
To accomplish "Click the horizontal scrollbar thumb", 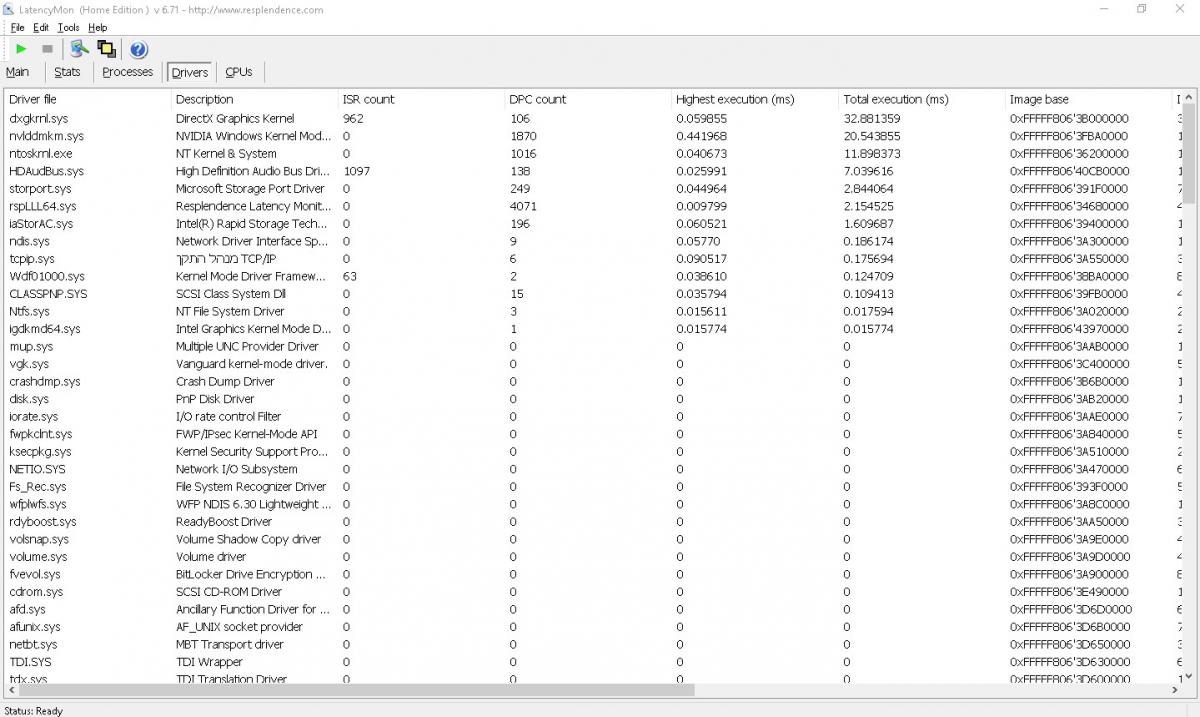I will click(x=357, y=690).
